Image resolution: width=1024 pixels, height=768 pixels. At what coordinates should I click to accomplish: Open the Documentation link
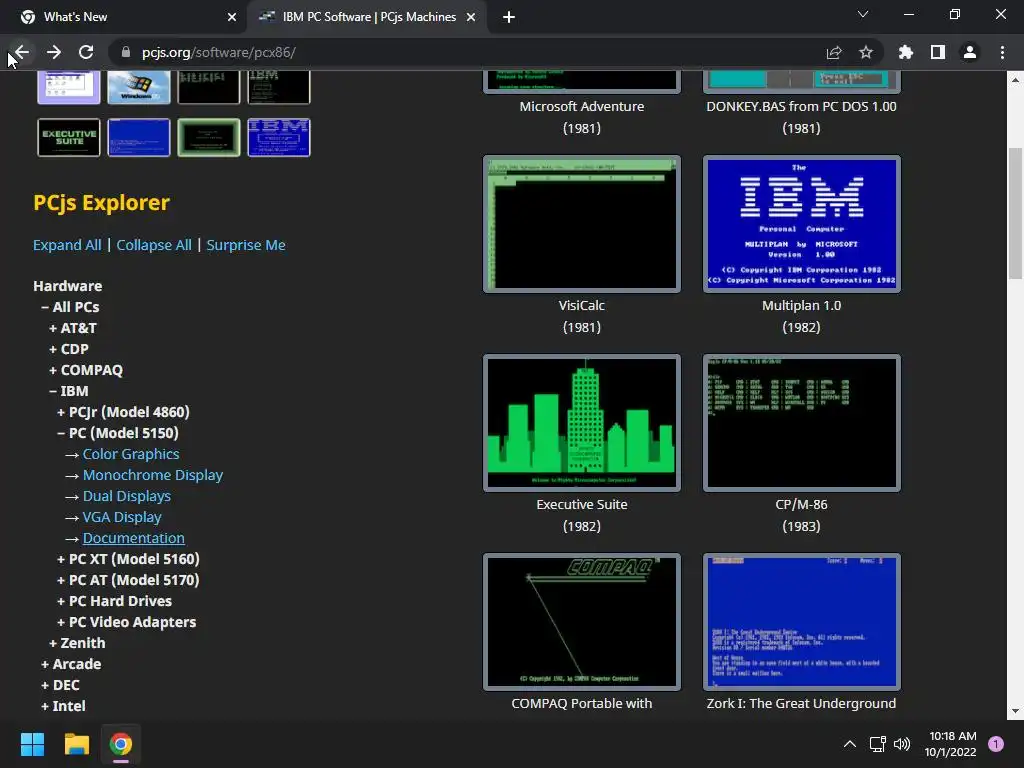133,537
